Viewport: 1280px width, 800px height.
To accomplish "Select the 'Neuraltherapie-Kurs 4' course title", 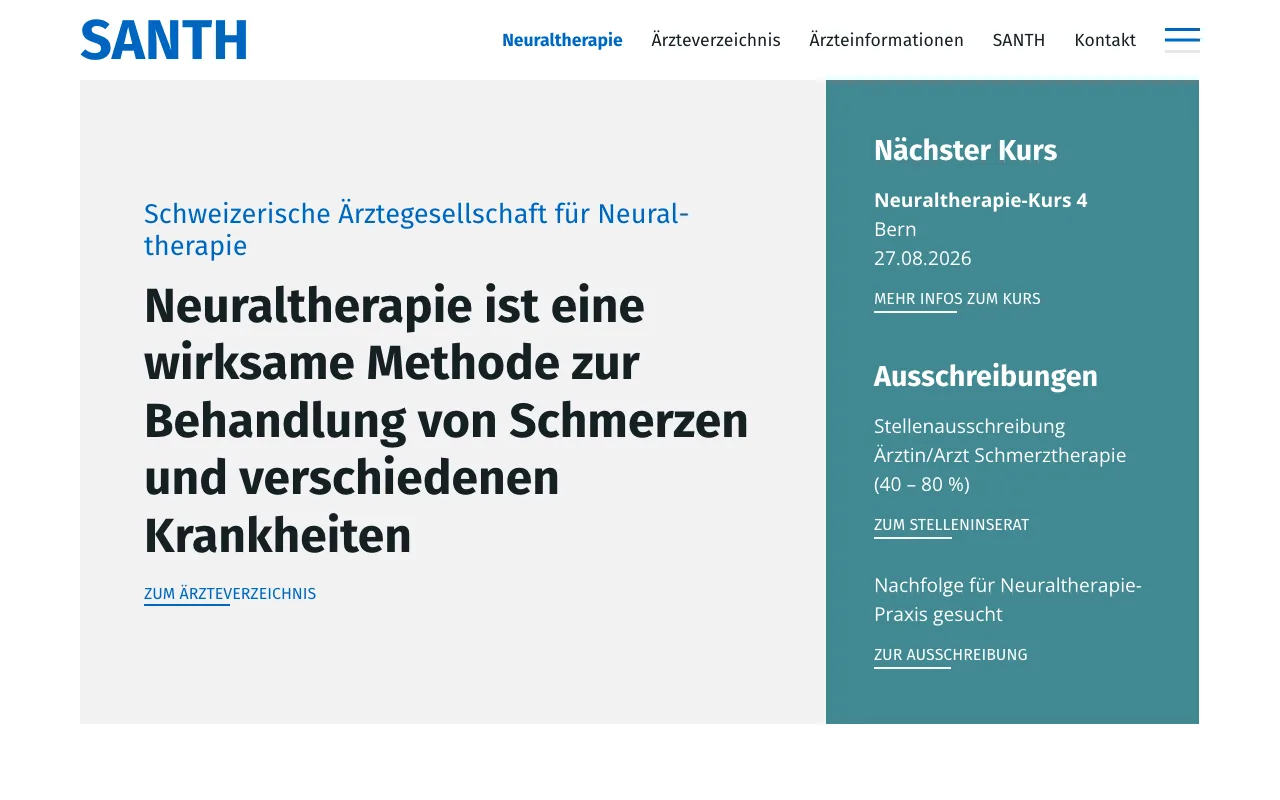I will tap(980, 200).
